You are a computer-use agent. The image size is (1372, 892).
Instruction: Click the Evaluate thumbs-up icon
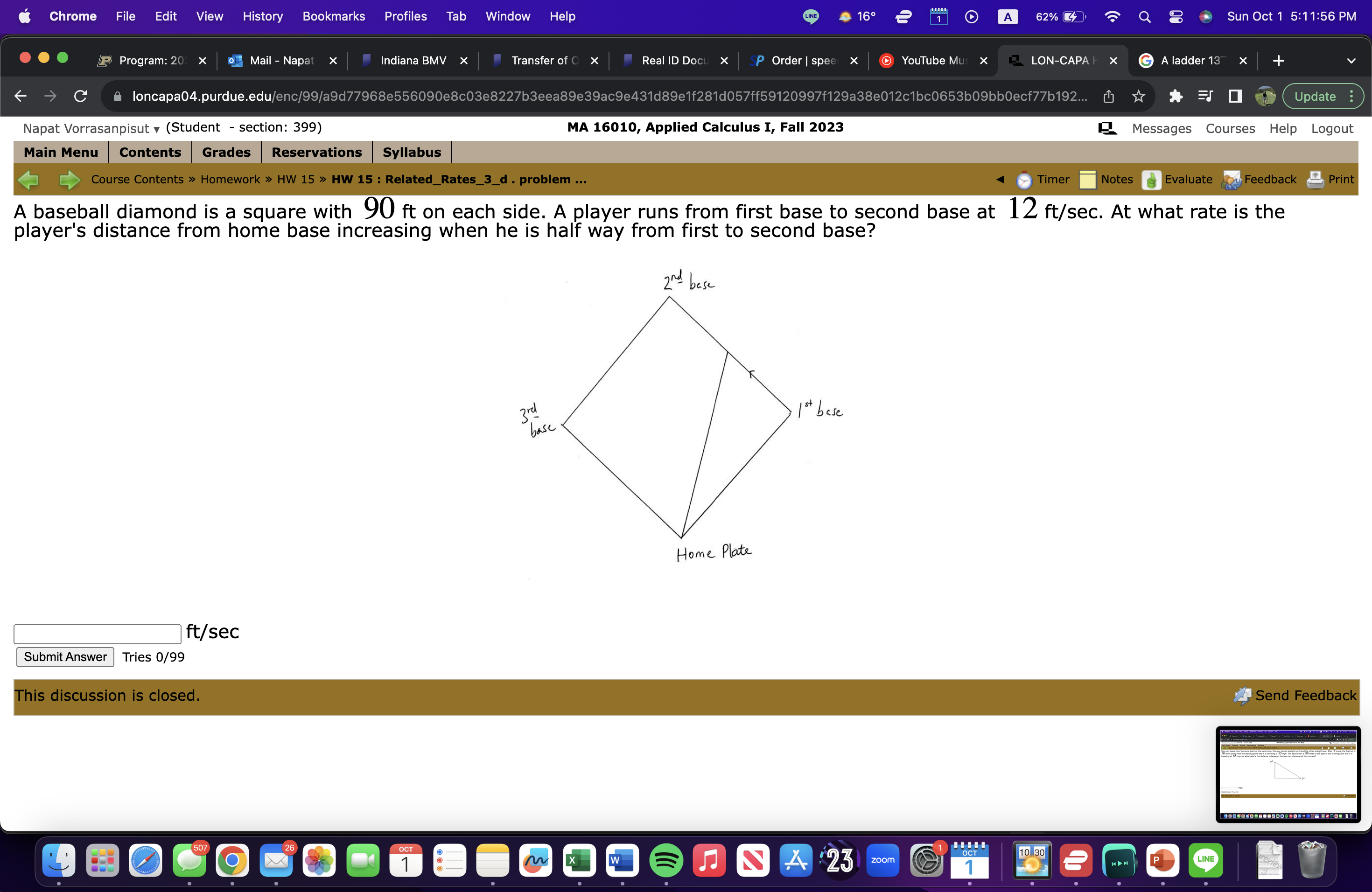click(1151, 180)
